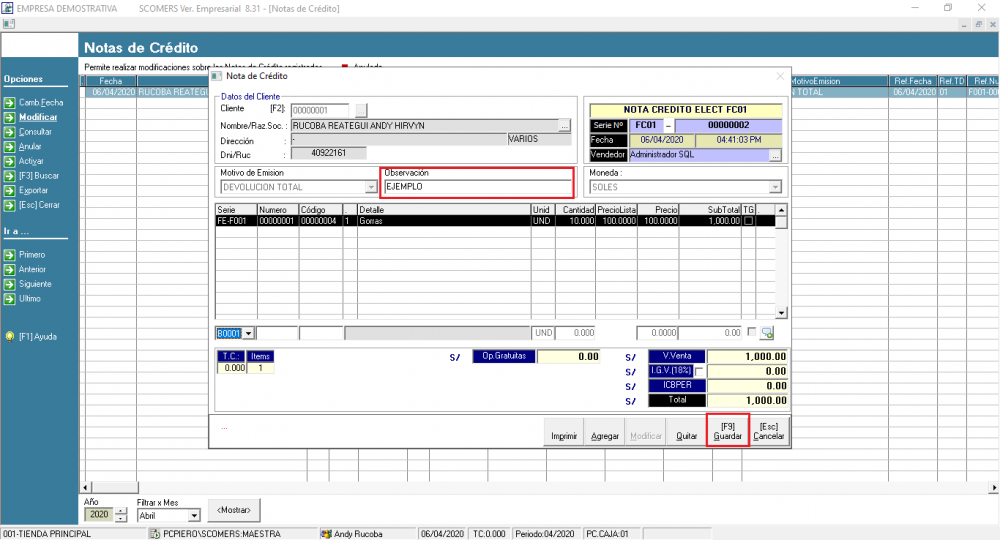This screenshot has width=1000, height=540.
Task: Click the Ultimo navigation arrow icon
Action: [x=10, y=299]
